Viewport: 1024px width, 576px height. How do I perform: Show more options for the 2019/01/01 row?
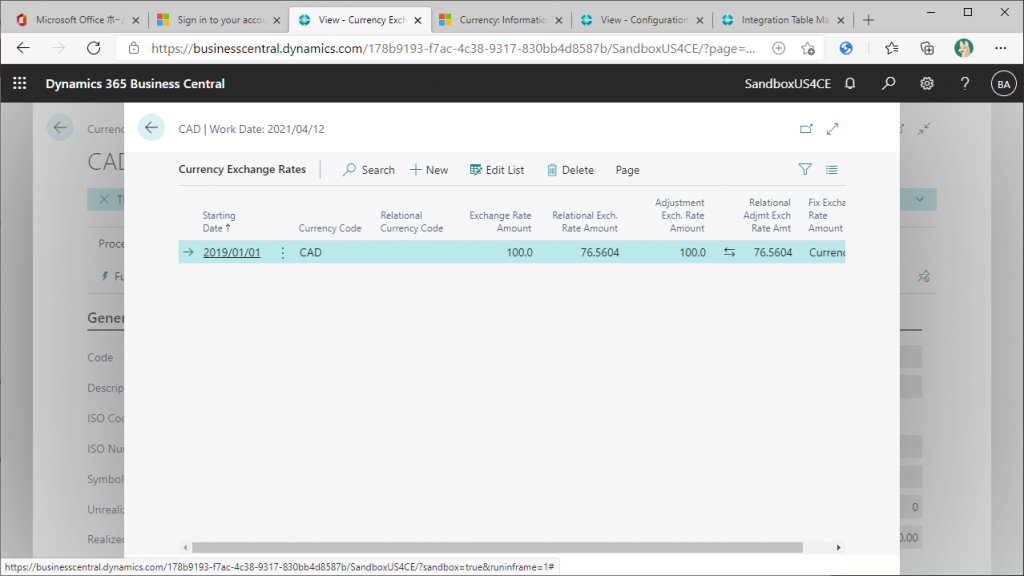(x=283, y=253)
